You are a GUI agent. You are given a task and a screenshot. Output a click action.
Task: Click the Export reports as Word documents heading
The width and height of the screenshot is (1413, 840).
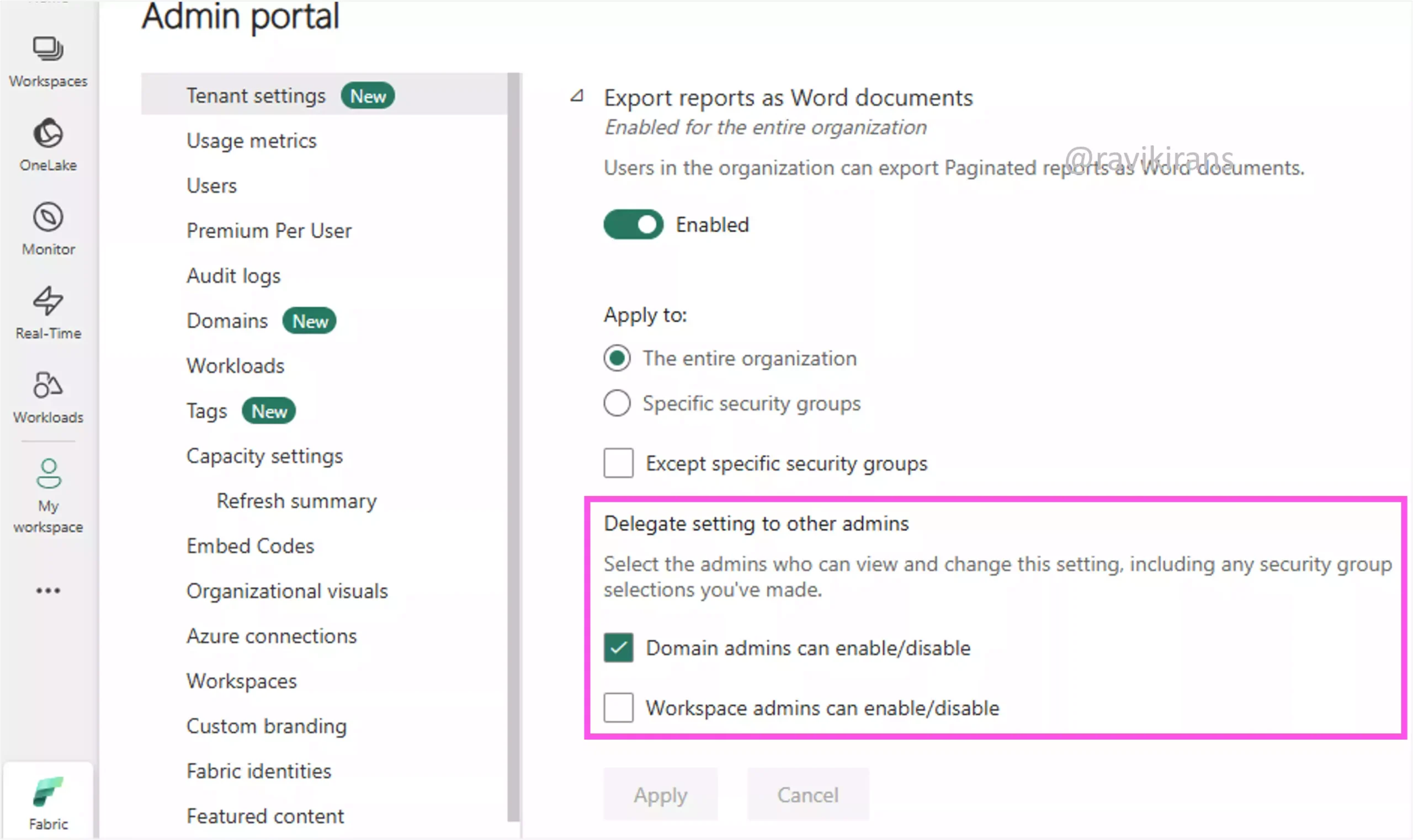tap(788, 97)
